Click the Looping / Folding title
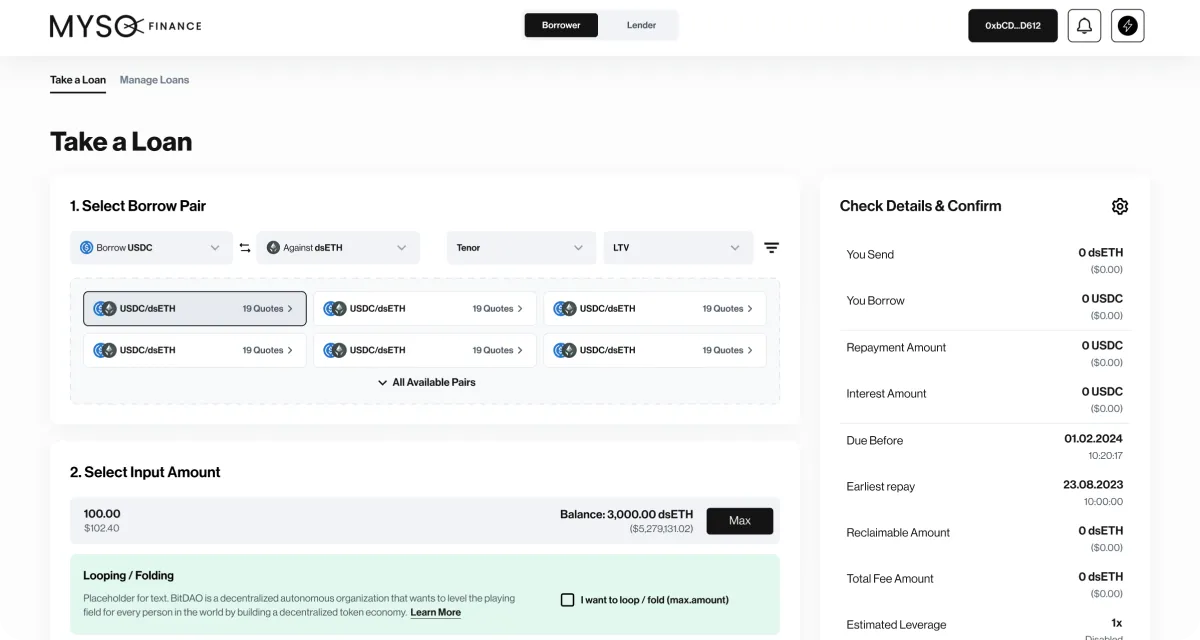 [129, 576]
